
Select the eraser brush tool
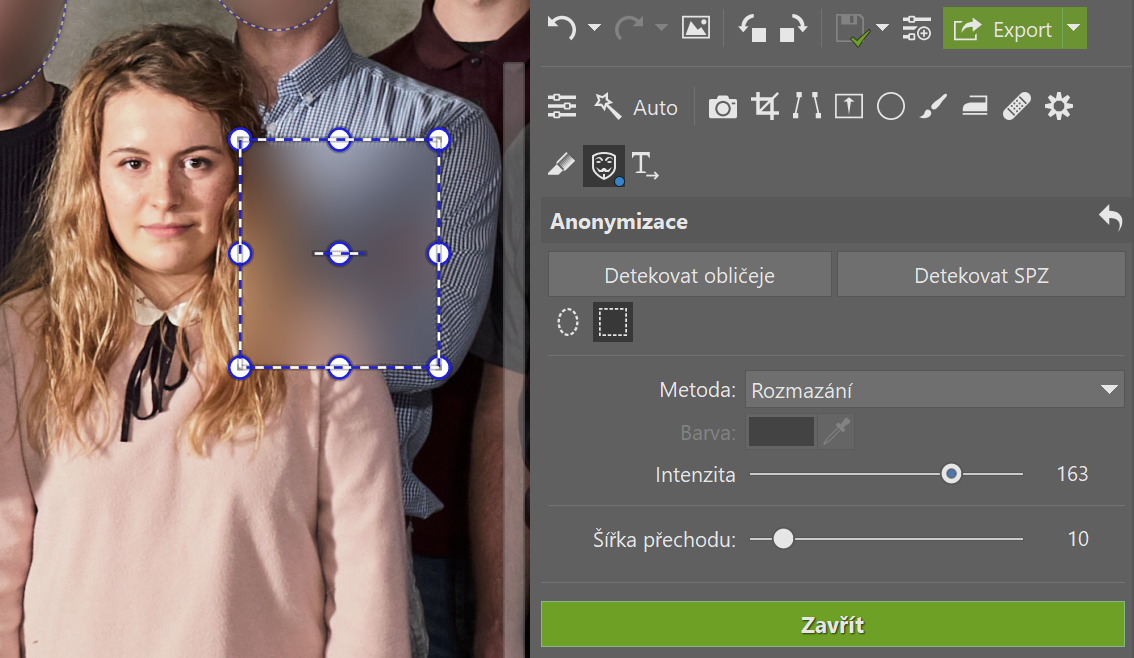[561, 165]
